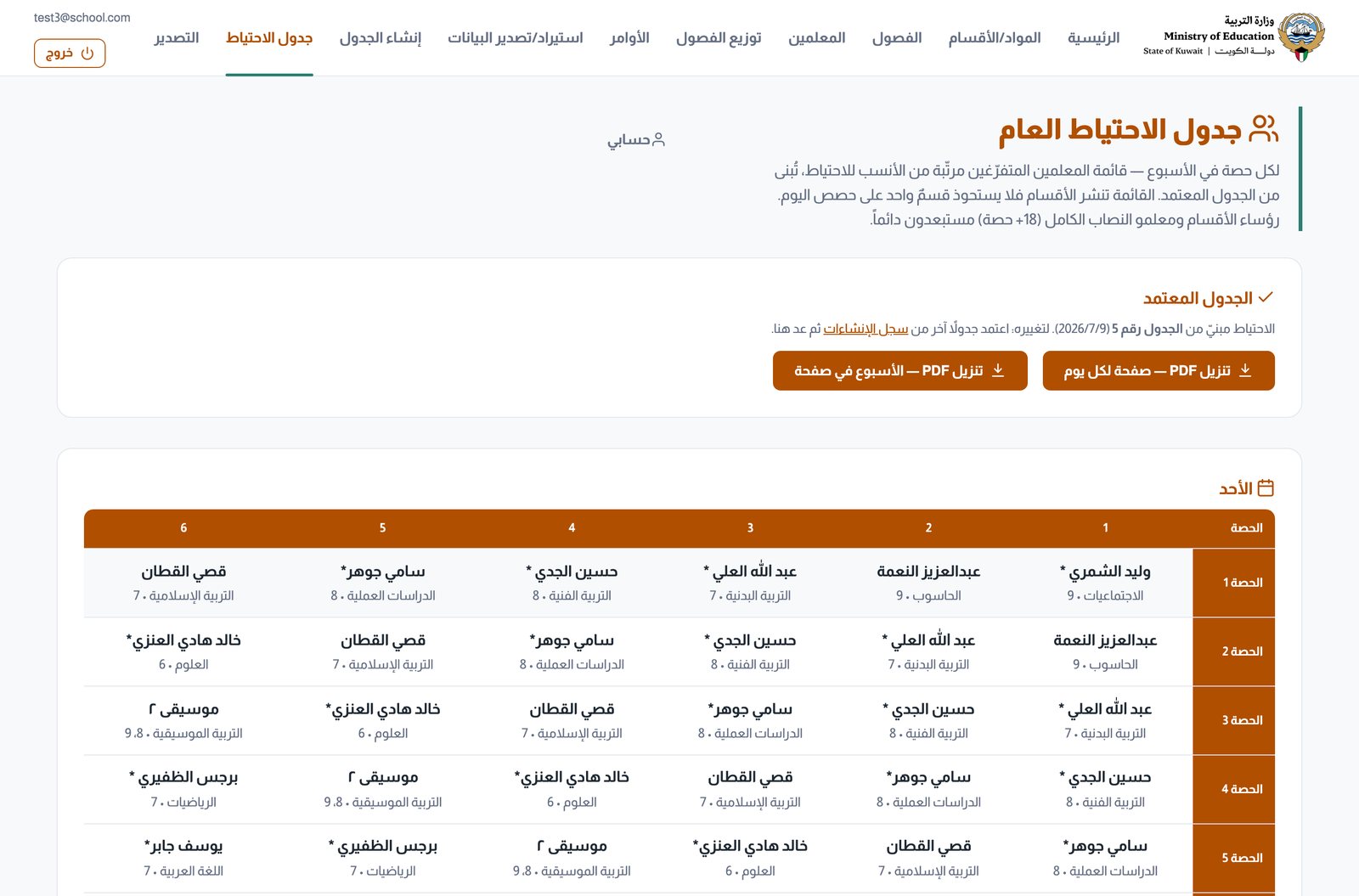
Task: Click الحصة 1 row header
Action: (1233, 583)
